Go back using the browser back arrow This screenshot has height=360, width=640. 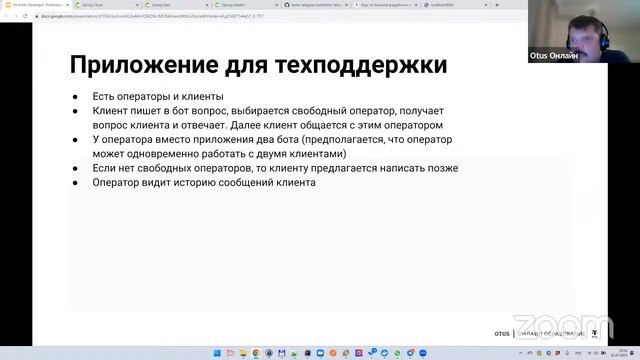(x=6, y=16)
